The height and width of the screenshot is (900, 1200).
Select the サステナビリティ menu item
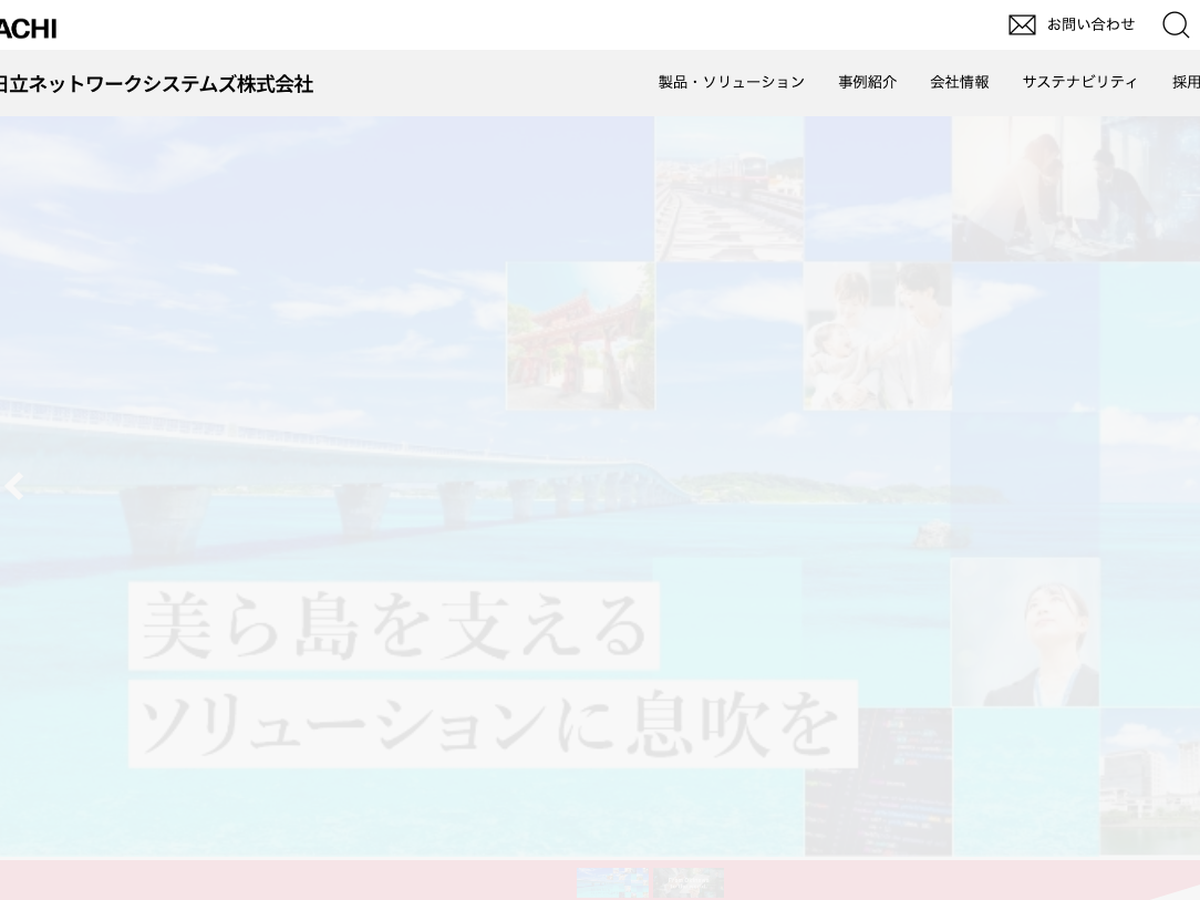[x=1079, y=83]
